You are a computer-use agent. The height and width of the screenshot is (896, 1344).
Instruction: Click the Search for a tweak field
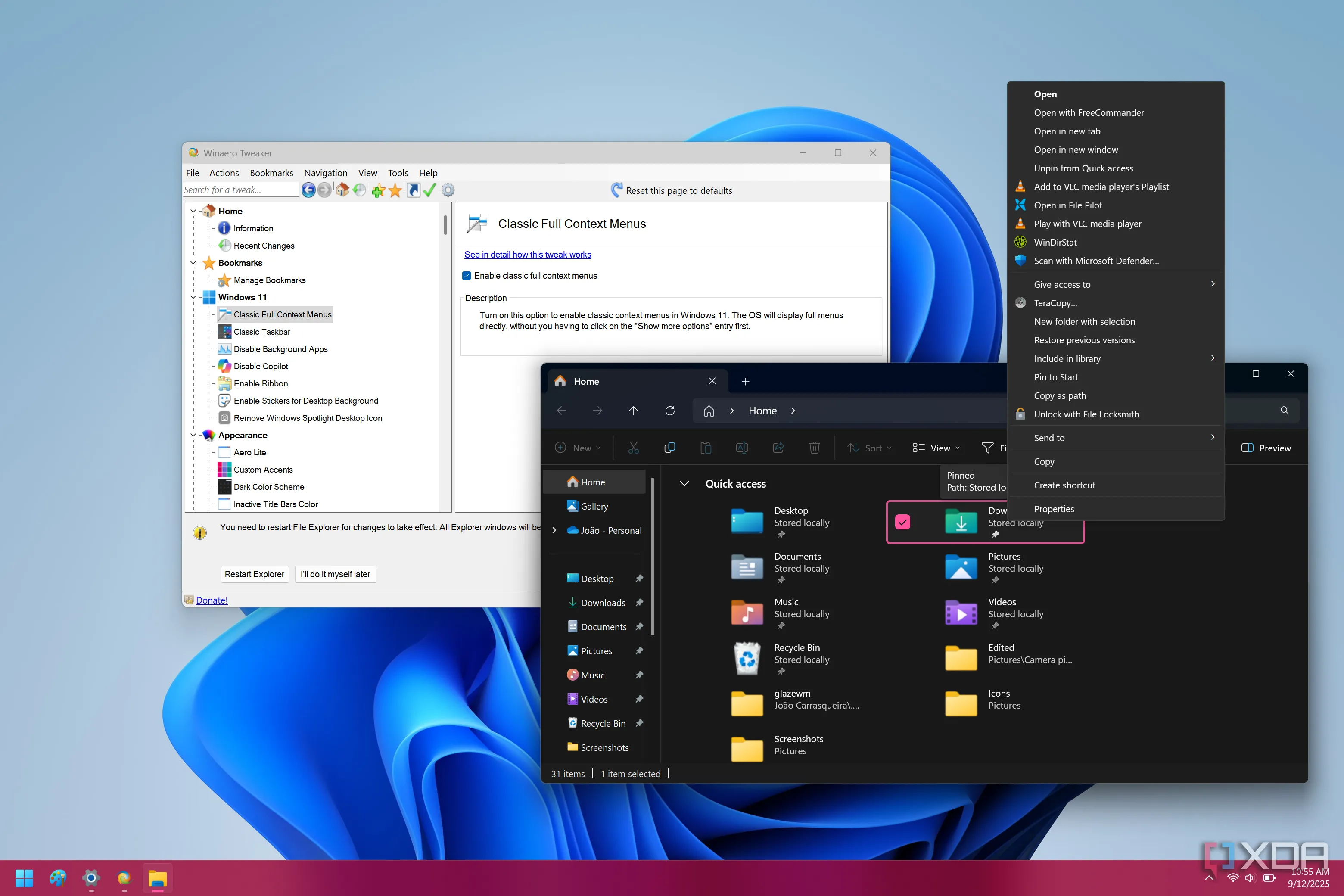click(x=240, y=190)
